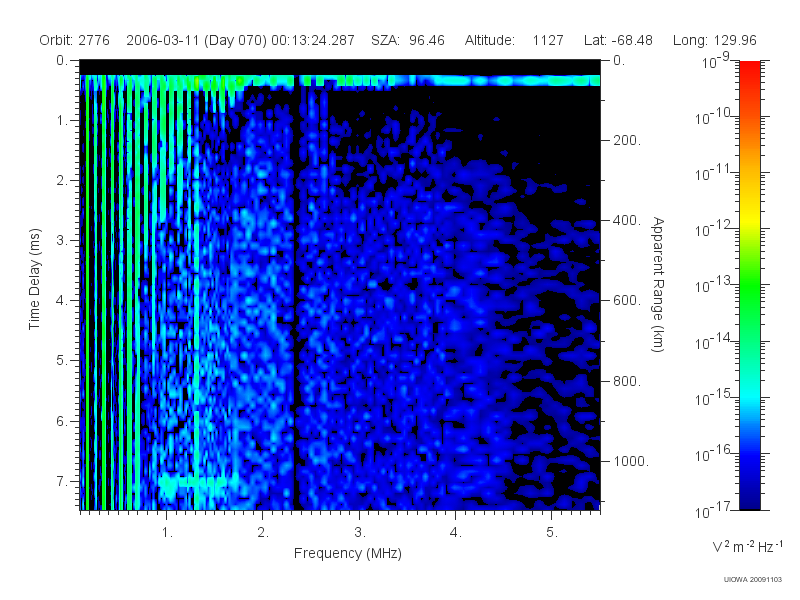Click the '2.' frequency axis tick label
800x600 pixels.
(x=263, y=533)
